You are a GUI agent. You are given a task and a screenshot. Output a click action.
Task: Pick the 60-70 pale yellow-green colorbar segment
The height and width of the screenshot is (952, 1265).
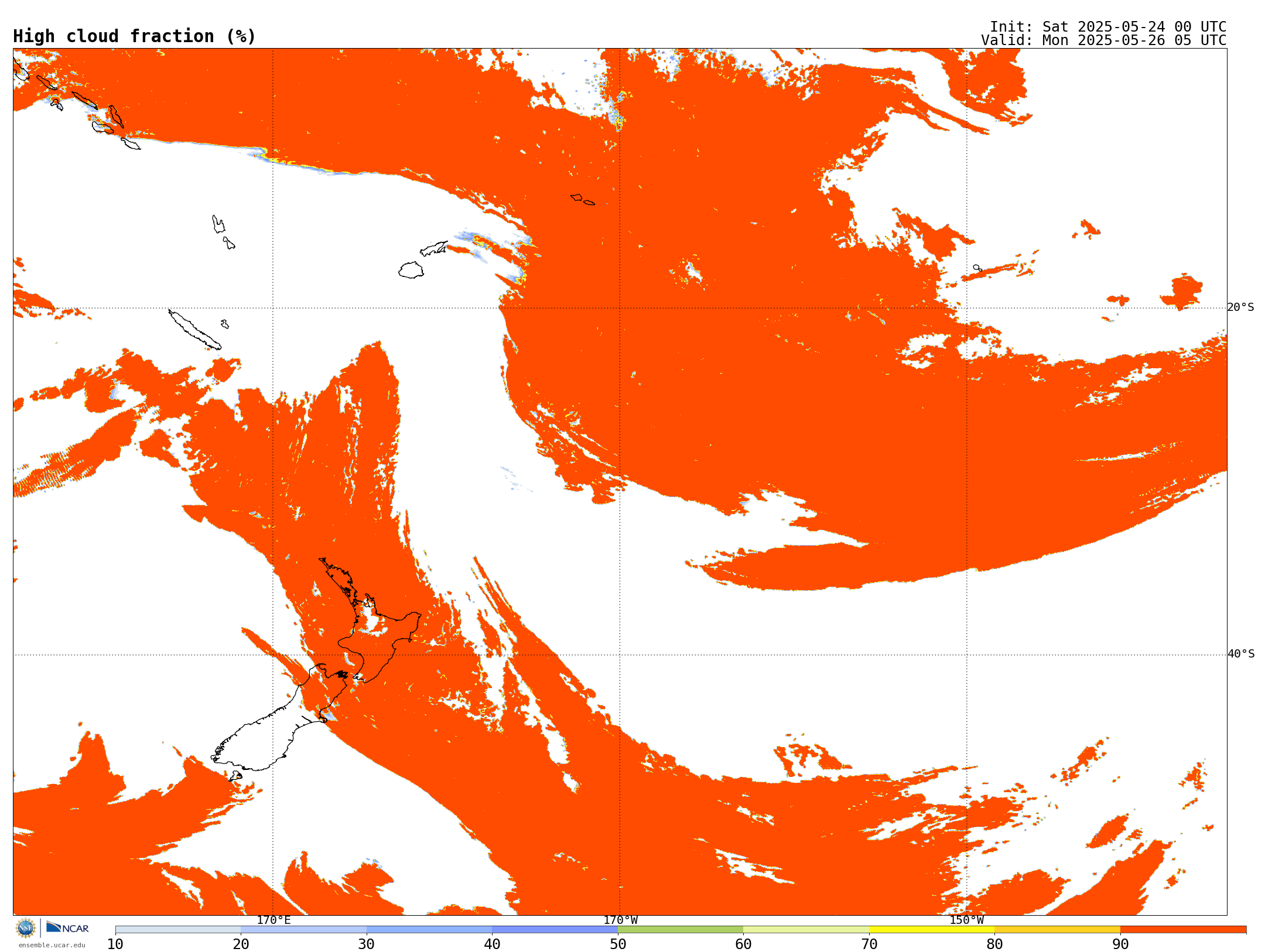(x=806, y=930)
